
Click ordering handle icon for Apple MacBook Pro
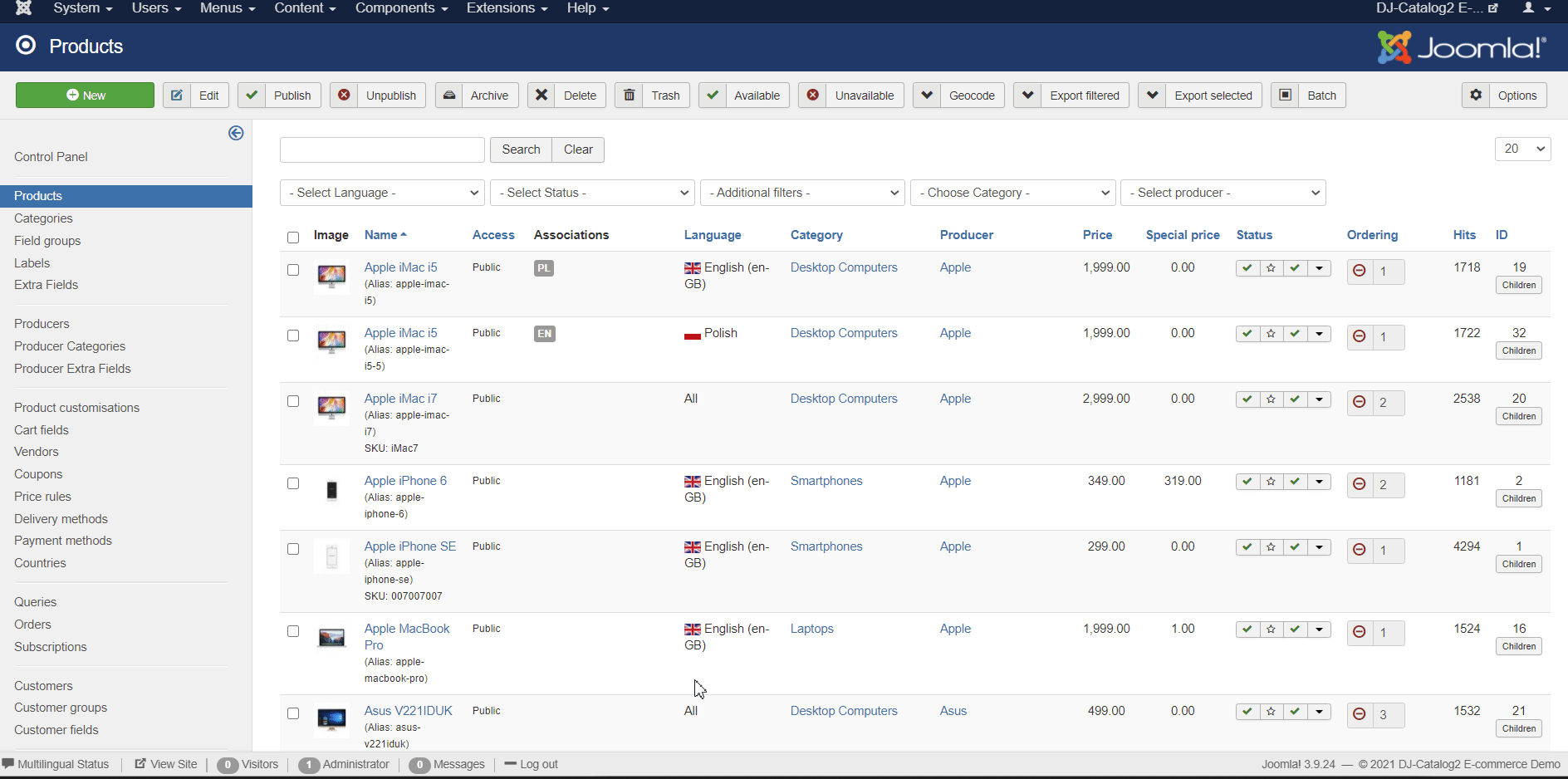pos(1360,632)
